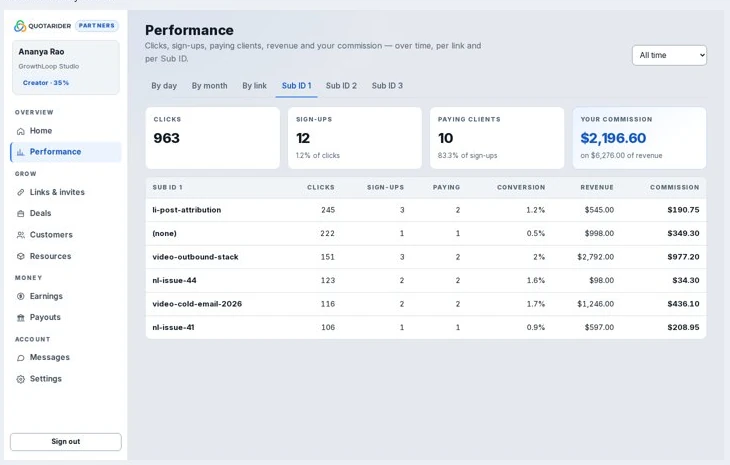Click the Ananya Rao profile card
The image size is (730, 465).
[66, 67]
